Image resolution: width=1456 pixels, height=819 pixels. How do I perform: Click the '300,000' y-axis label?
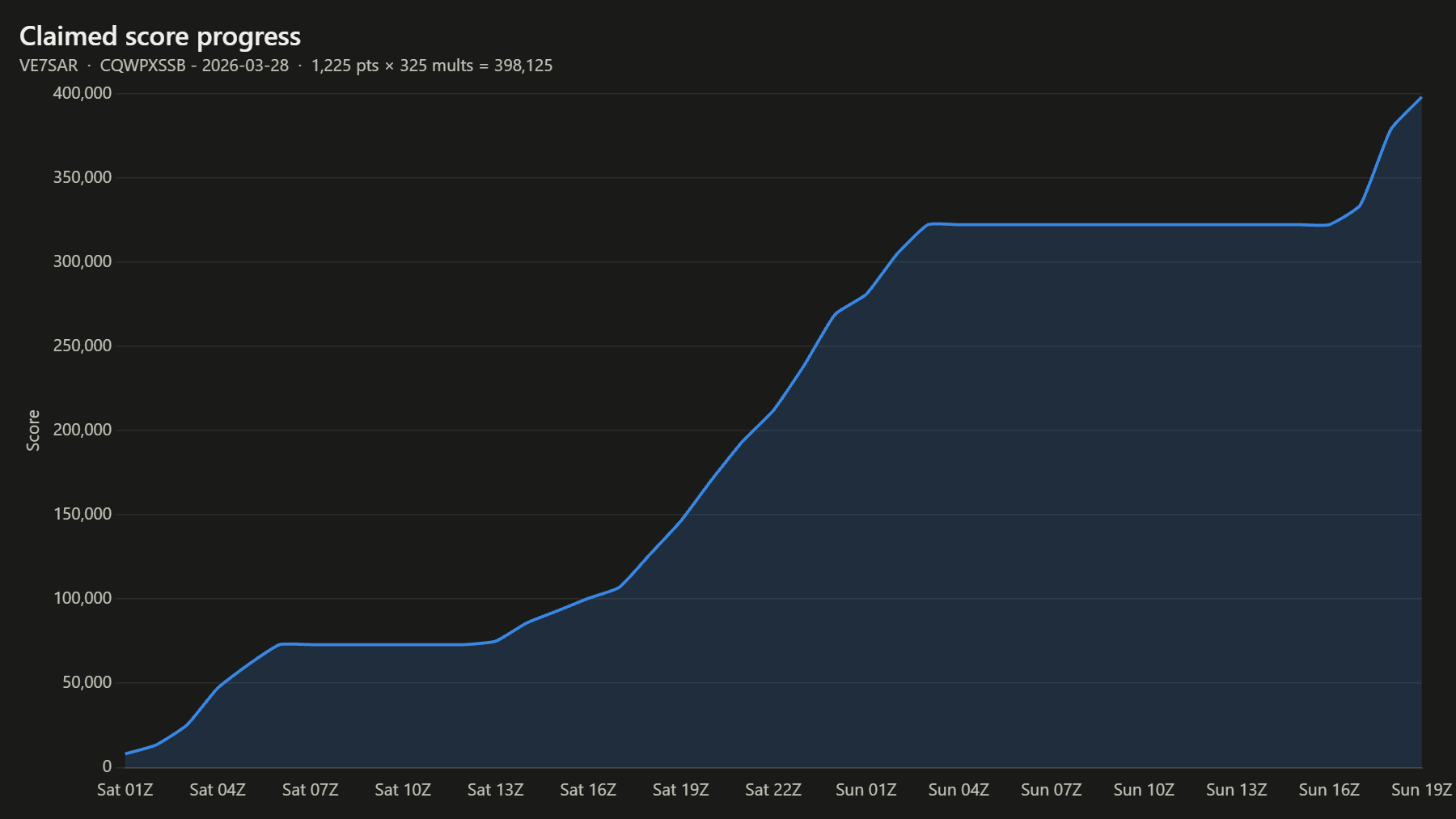pyautogui.click(x=83, y=261)
